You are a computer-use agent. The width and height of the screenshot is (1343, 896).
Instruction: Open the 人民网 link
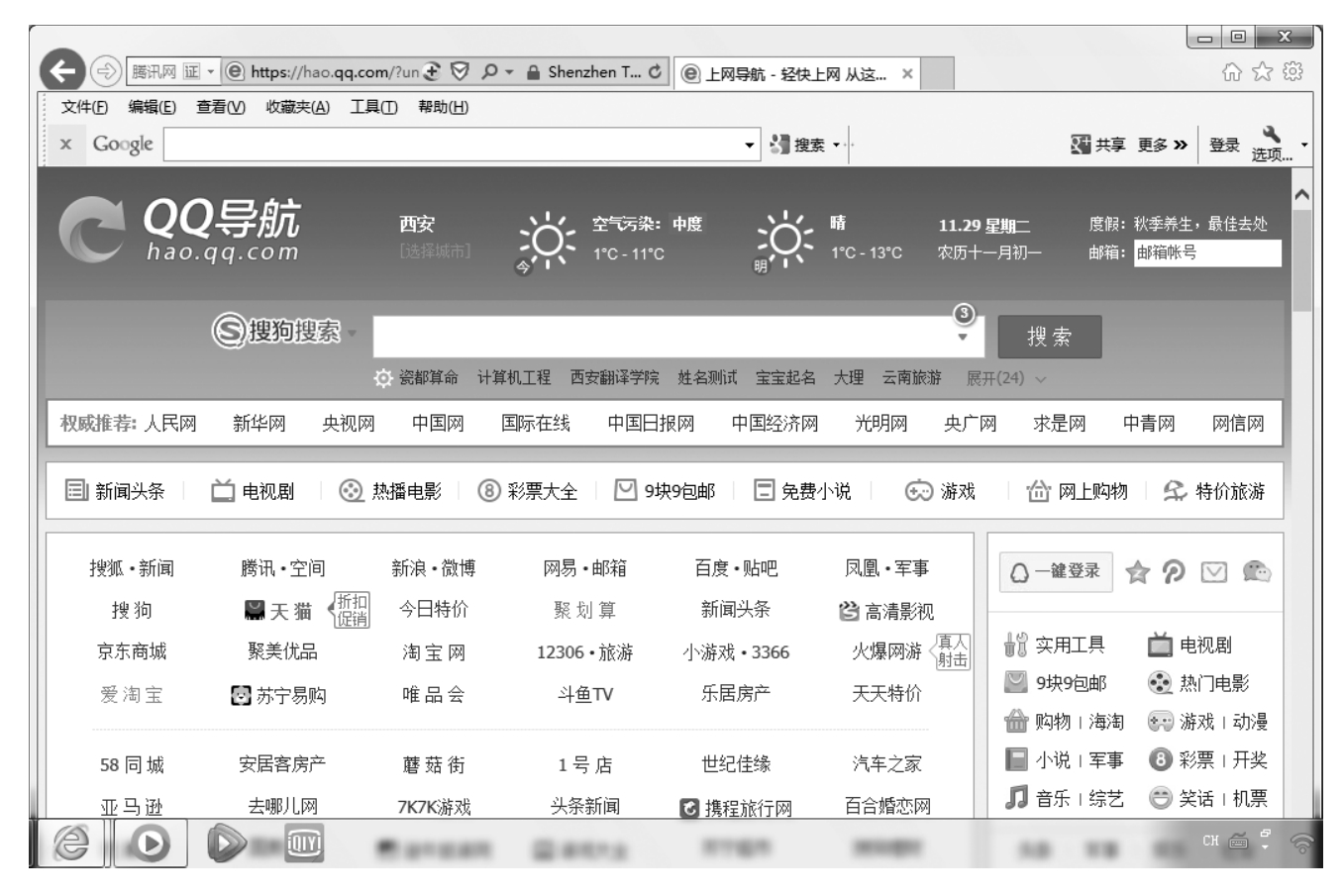170,424
